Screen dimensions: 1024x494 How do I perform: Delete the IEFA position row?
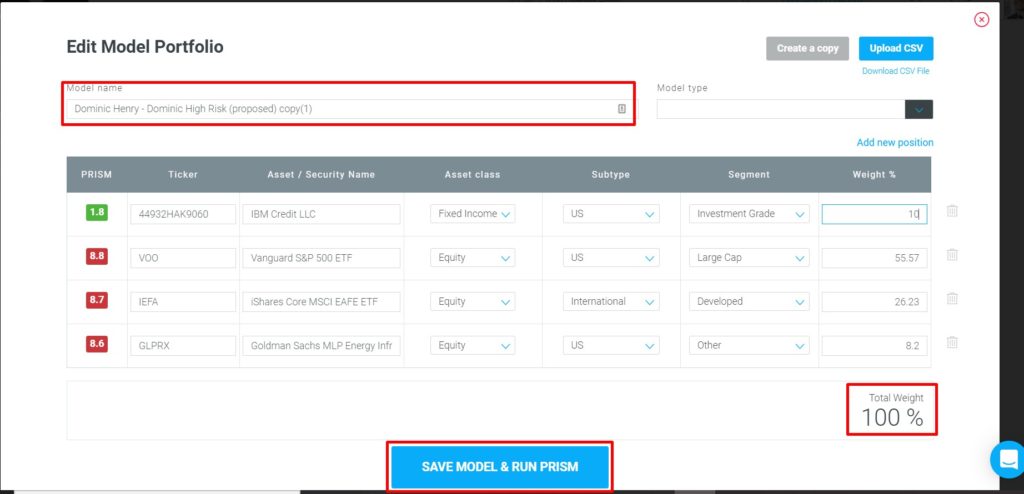952,299
